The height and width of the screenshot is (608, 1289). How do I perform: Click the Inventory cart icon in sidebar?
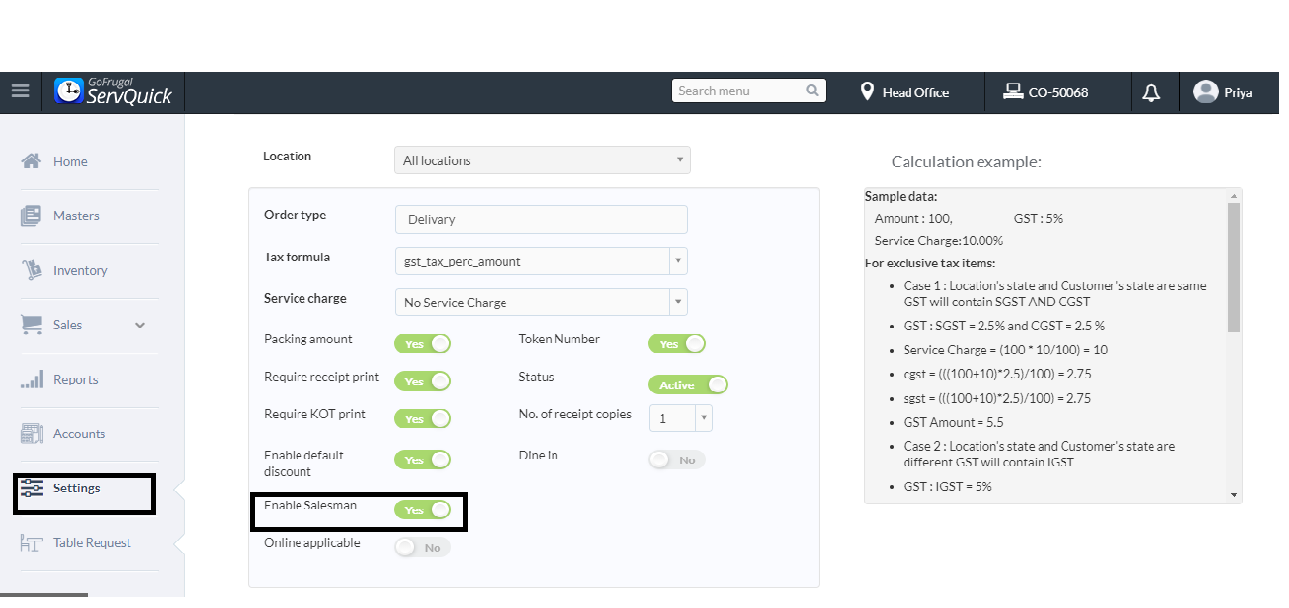pyautogui.click(x=31, y=270)
